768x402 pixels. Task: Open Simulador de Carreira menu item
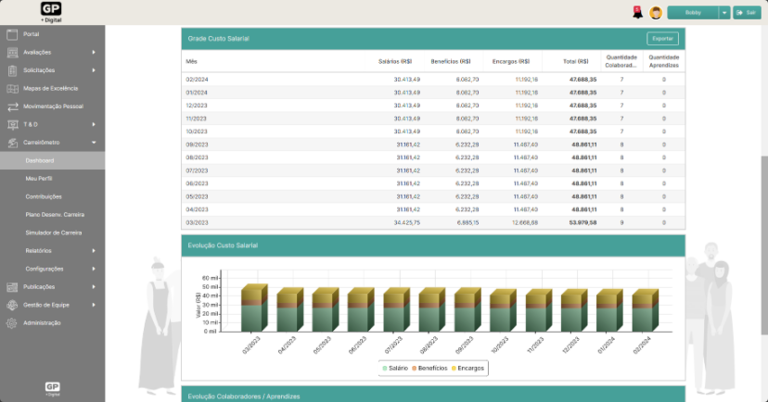coord(54,233)
